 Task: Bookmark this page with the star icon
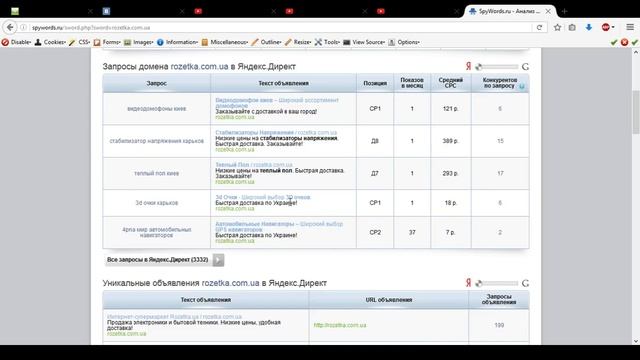pos(557,27)
